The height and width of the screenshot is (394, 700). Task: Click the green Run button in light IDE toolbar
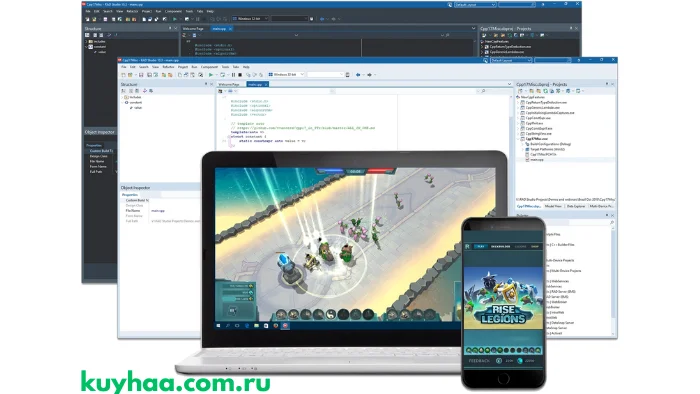coord(211,75)
